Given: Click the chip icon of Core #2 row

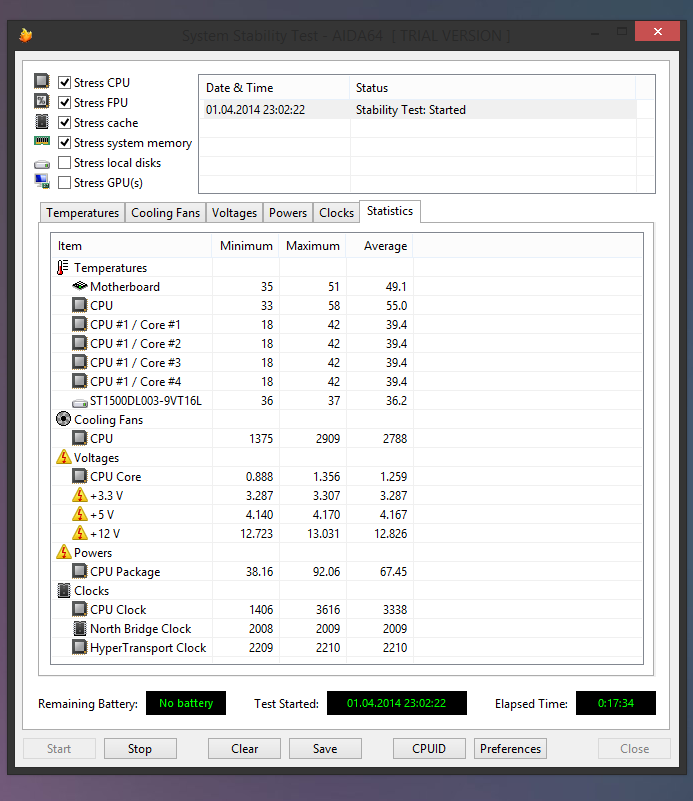Looking at the screenshot, I should tap(79, 343).
